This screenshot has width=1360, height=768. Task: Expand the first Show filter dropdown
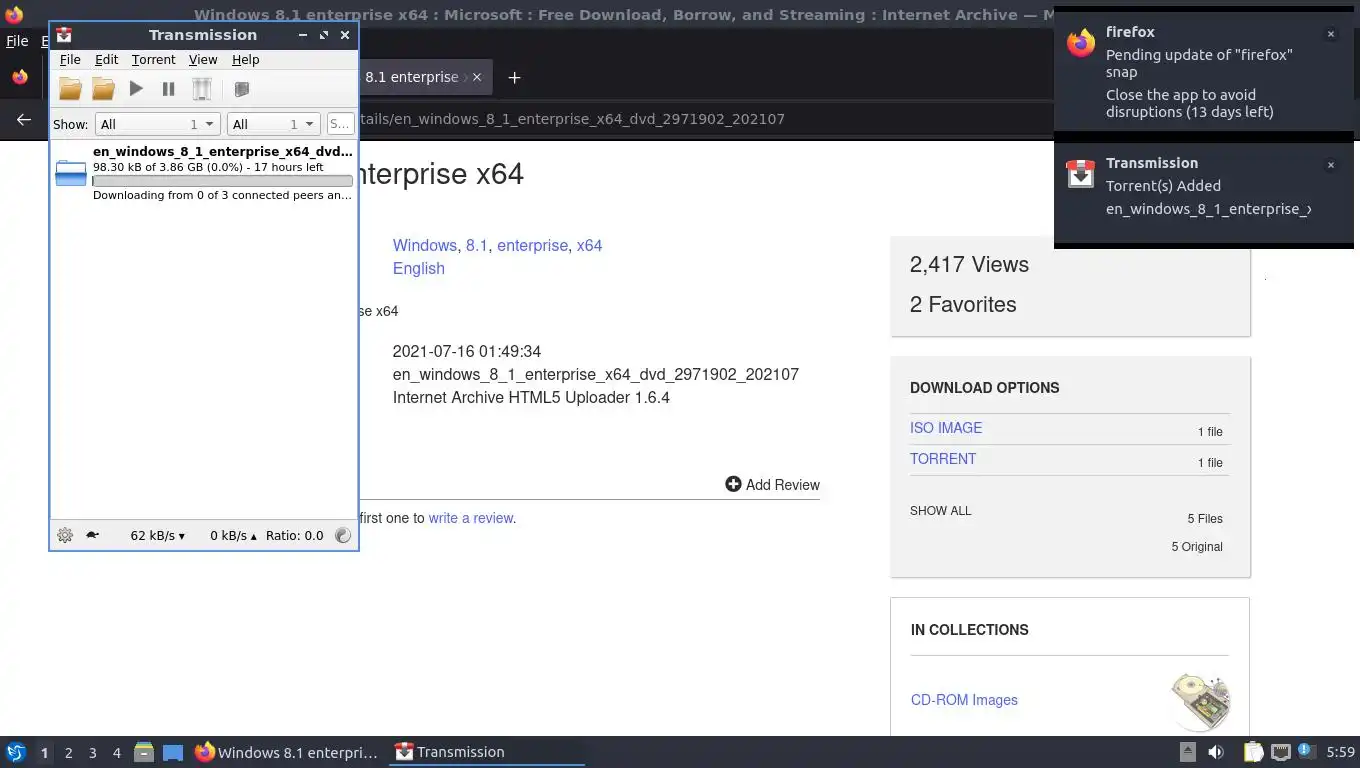coord(157,124)
